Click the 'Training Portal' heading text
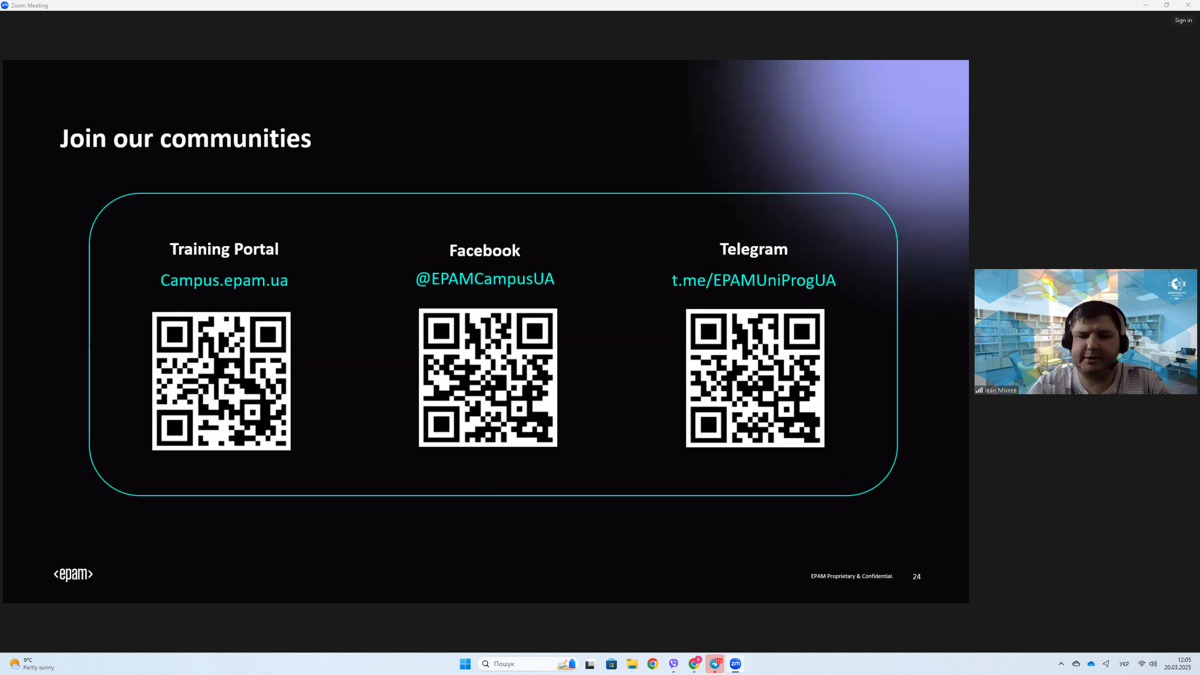This screenshot has height=675, width=1200. (224, 249)
